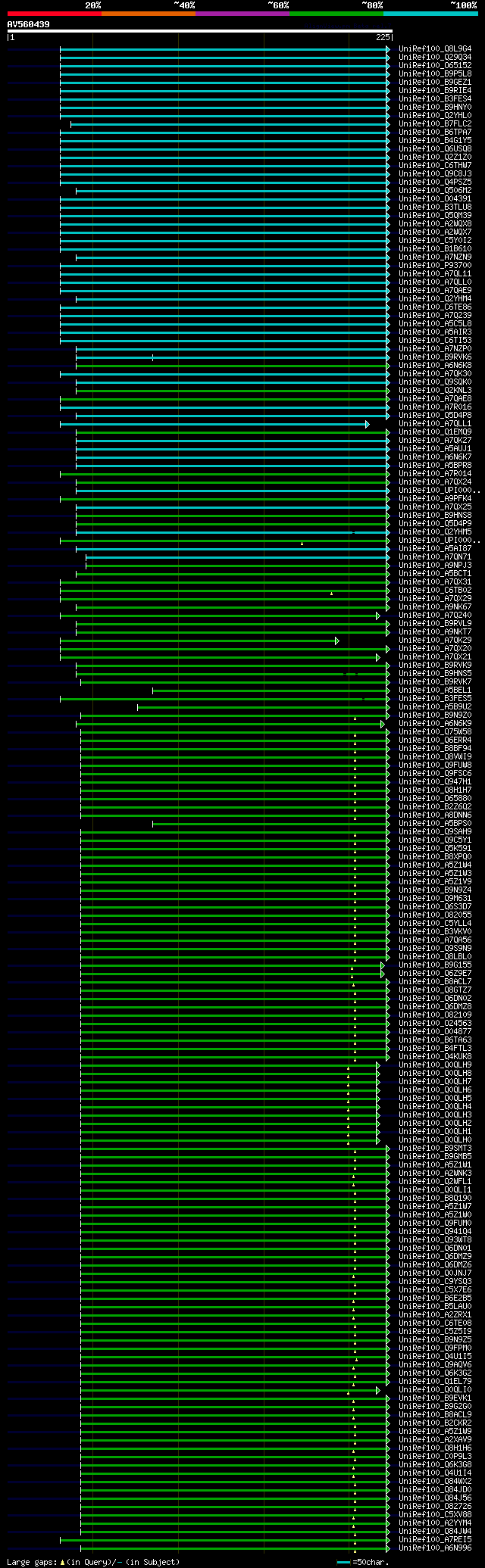Open the UniRef100_Q4PSZ5 hit label
Viewport: 485px width, 1568px height.
pyautogui.click(x=435, y=182)
